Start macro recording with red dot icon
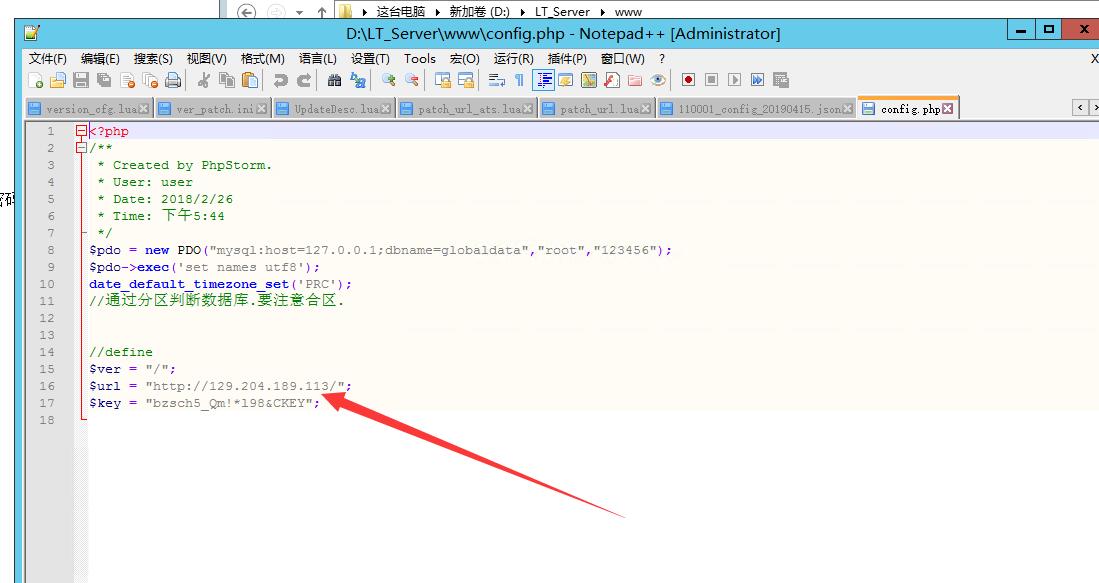1099x583 pixels. click(688, 81)
